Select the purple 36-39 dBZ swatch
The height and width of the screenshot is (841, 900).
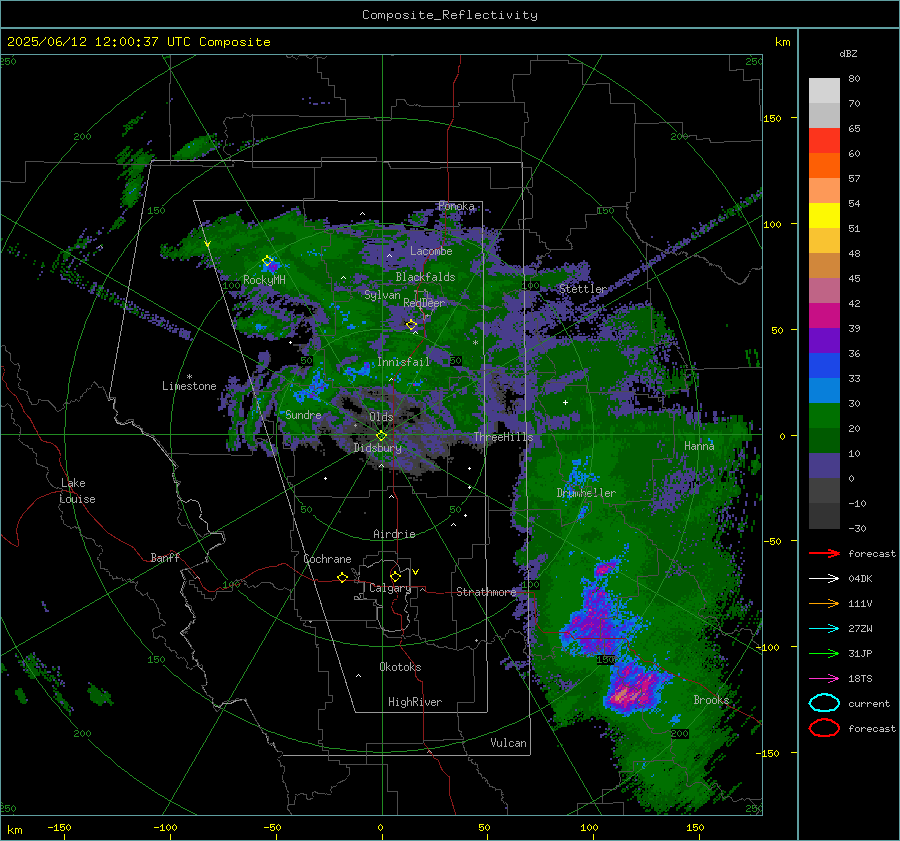click(824, 340)
